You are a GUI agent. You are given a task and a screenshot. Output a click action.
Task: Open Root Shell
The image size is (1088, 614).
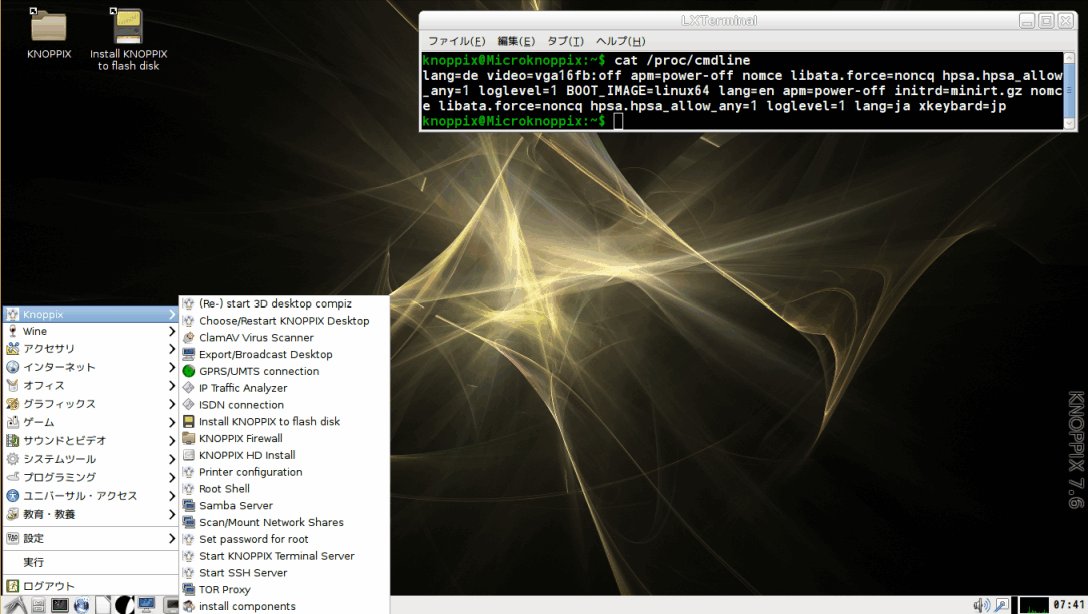284,488
